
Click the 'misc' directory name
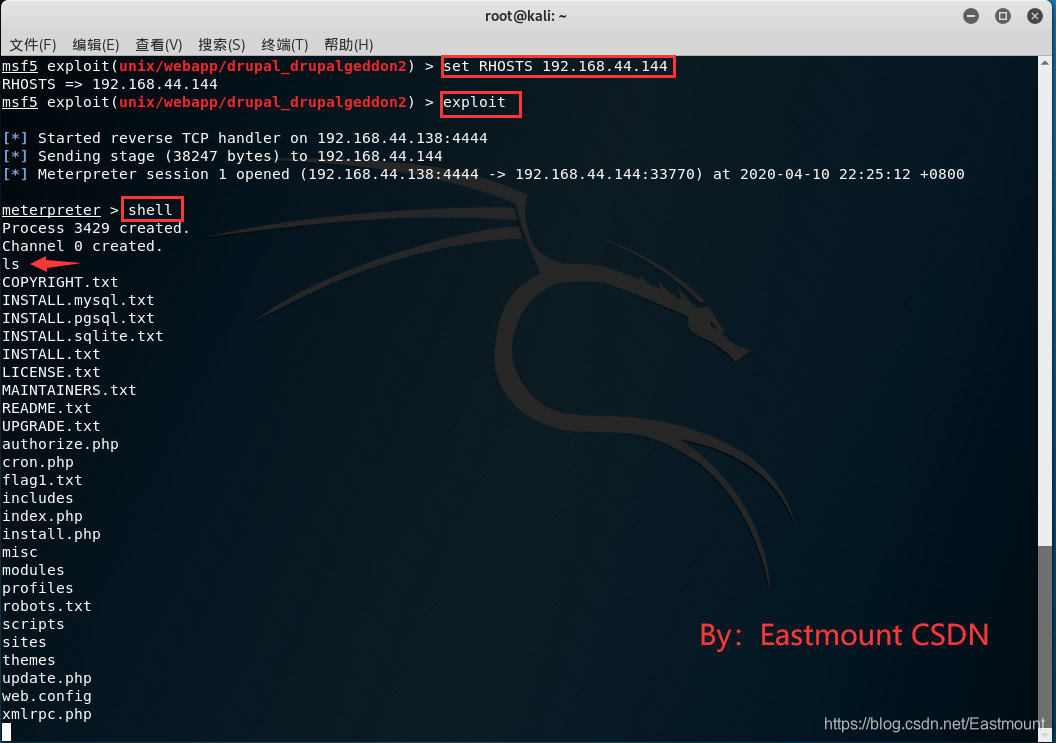(20, 552)
